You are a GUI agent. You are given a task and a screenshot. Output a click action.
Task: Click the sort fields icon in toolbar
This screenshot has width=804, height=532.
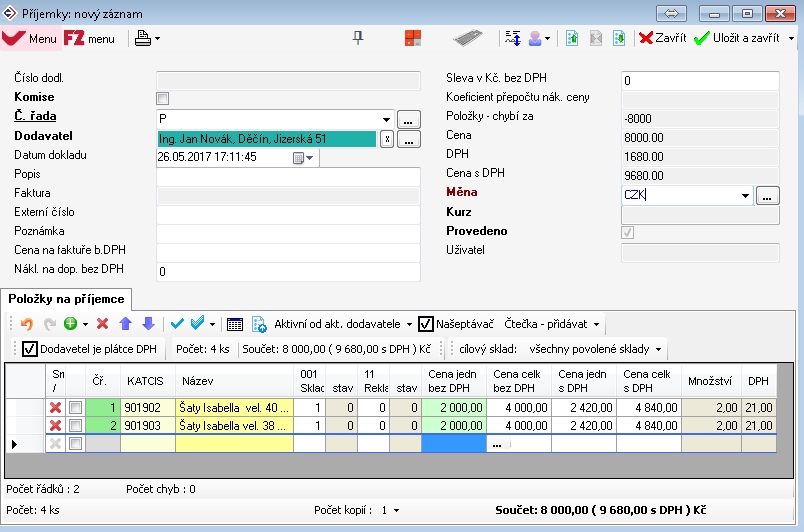tap(513, 38)
